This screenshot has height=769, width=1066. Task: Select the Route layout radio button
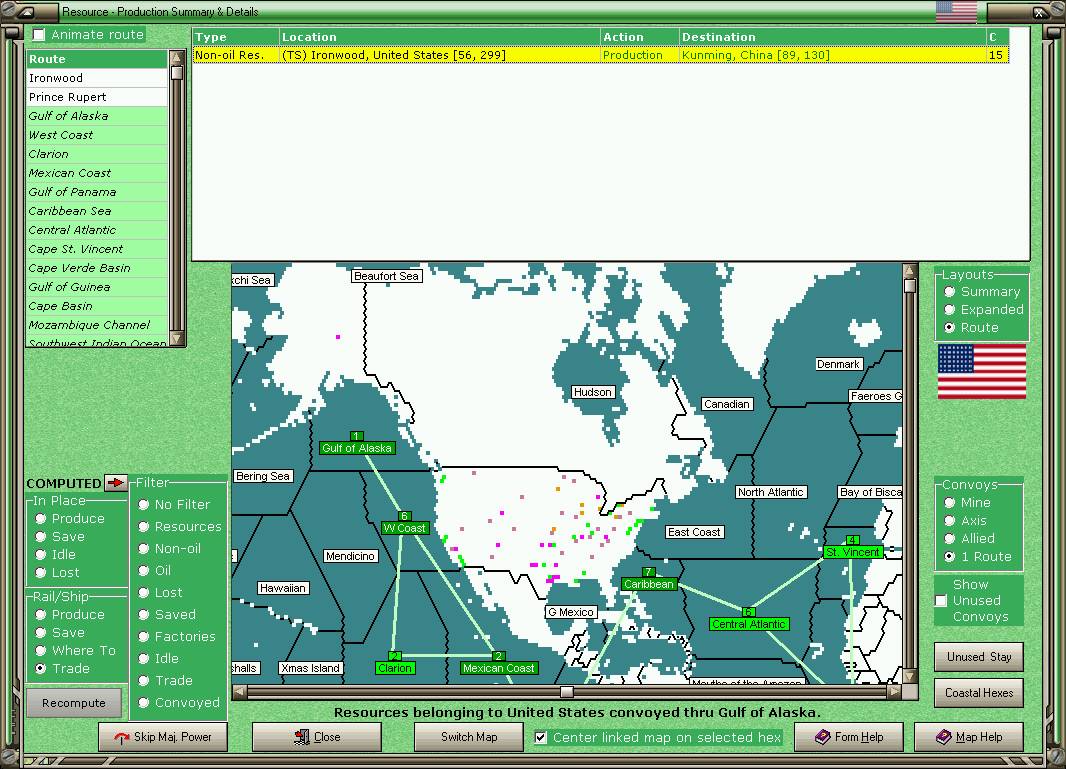click(950, 328)
